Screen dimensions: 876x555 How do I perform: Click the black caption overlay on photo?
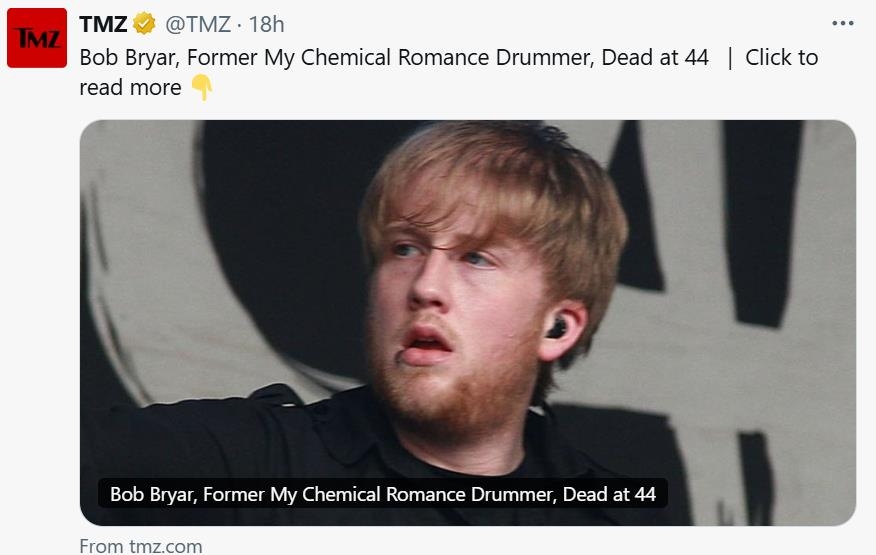click(383, 493)
